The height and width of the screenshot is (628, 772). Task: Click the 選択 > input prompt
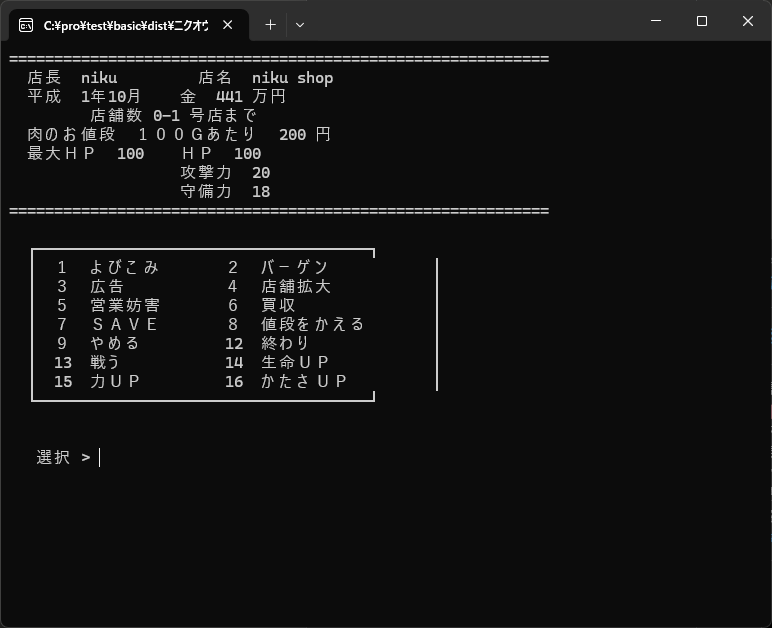(68, 457)
